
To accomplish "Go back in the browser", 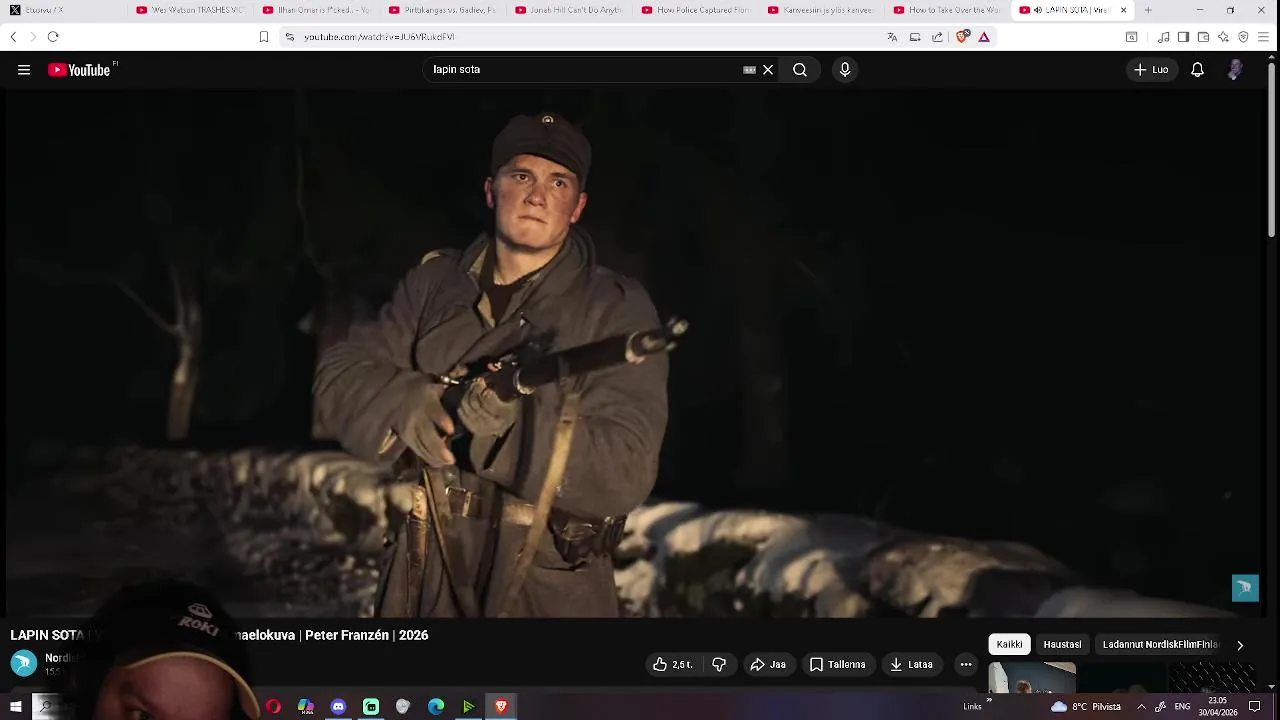I will pyautogui.click(x=13, y=37).
